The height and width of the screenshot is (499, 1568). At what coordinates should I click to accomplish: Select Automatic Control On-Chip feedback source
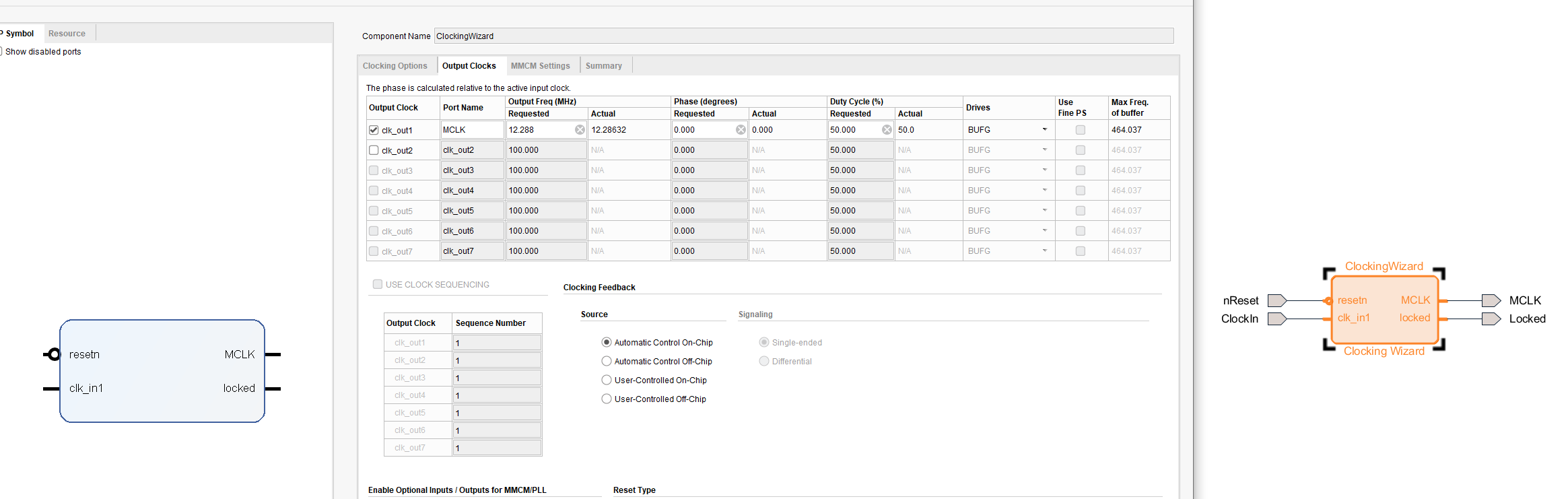pos(607,342)
